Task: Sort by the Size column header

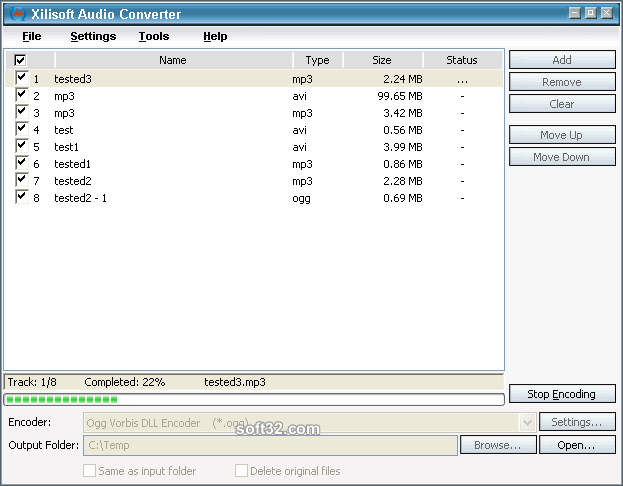Action: click(383, 60)
